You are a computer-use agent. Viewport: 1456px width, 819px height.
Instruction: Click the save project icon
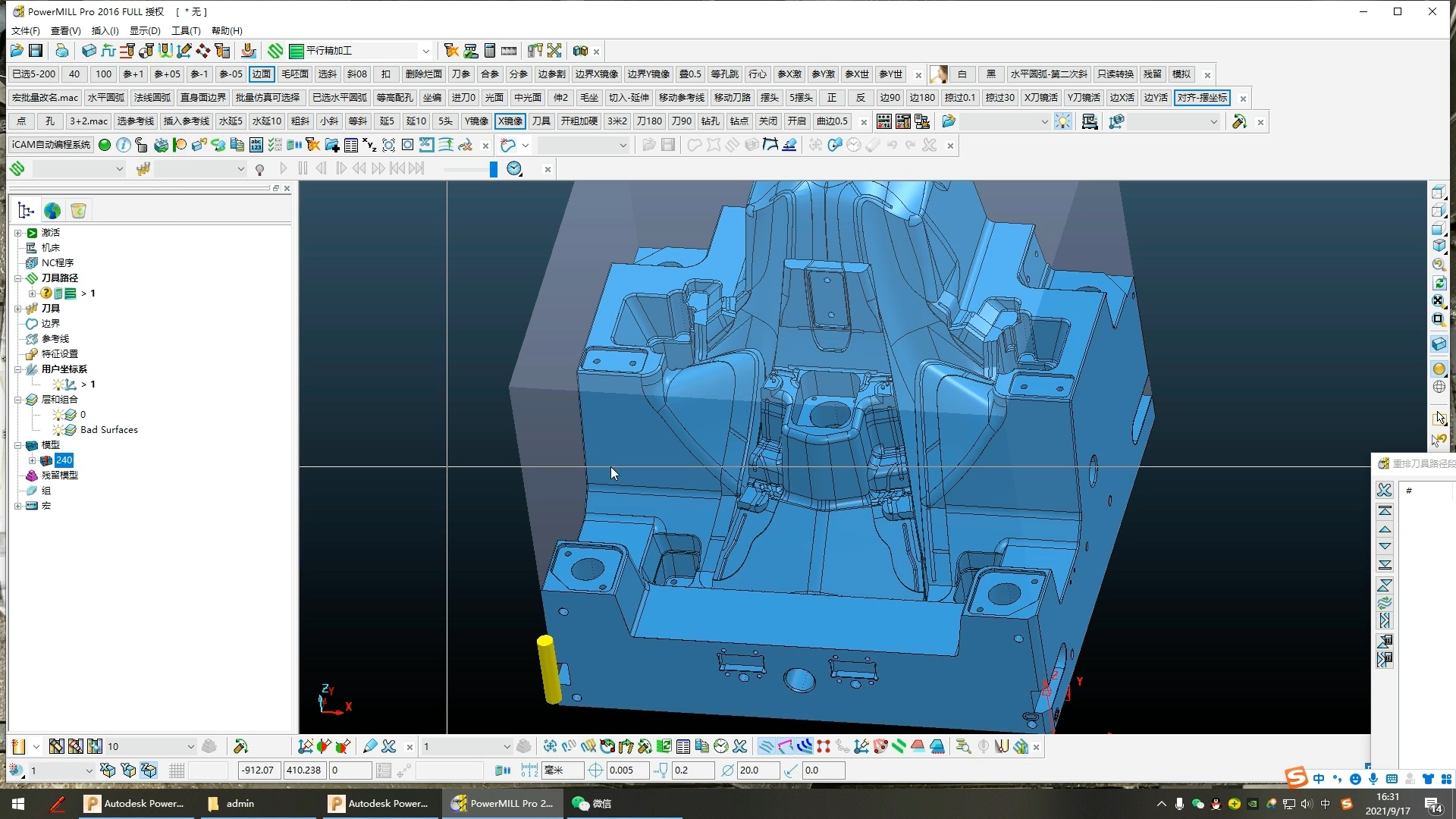(x=36, y=51)
